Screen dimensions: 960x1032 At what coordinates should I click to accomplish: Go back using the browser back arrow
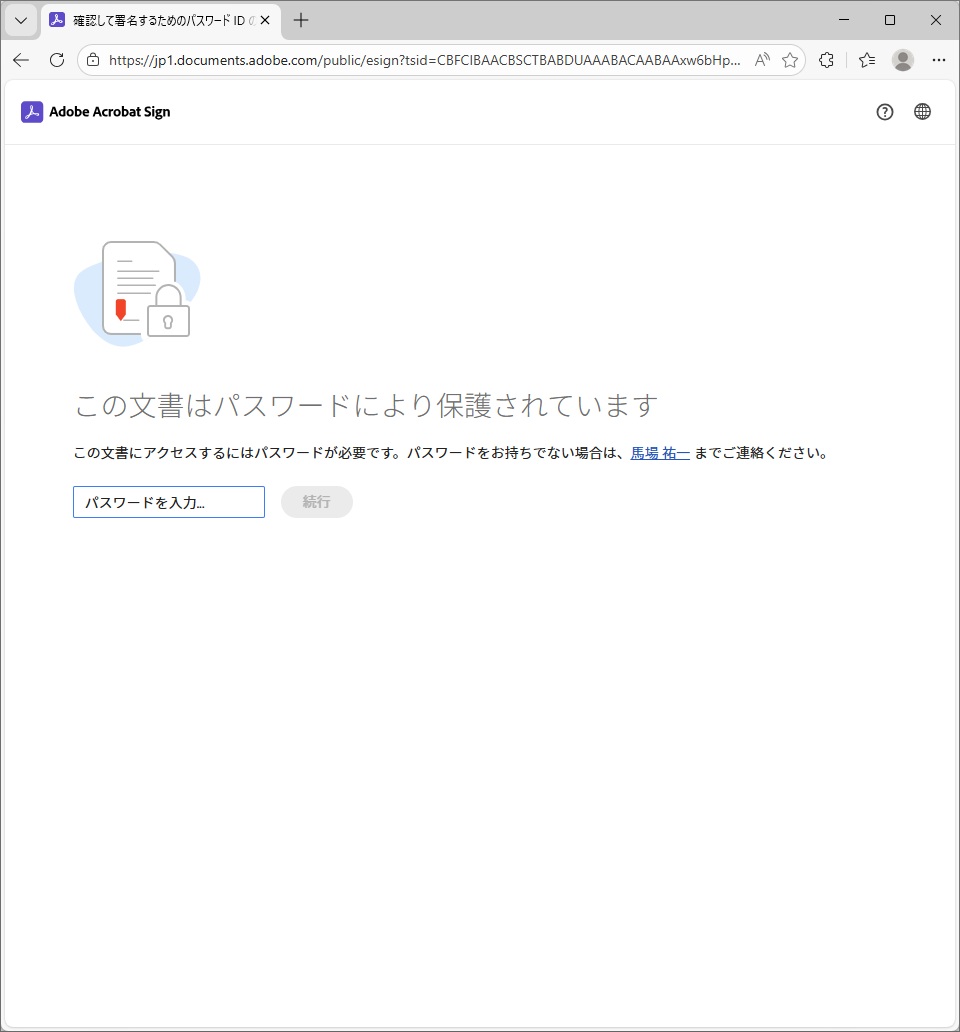coord(21,60)
